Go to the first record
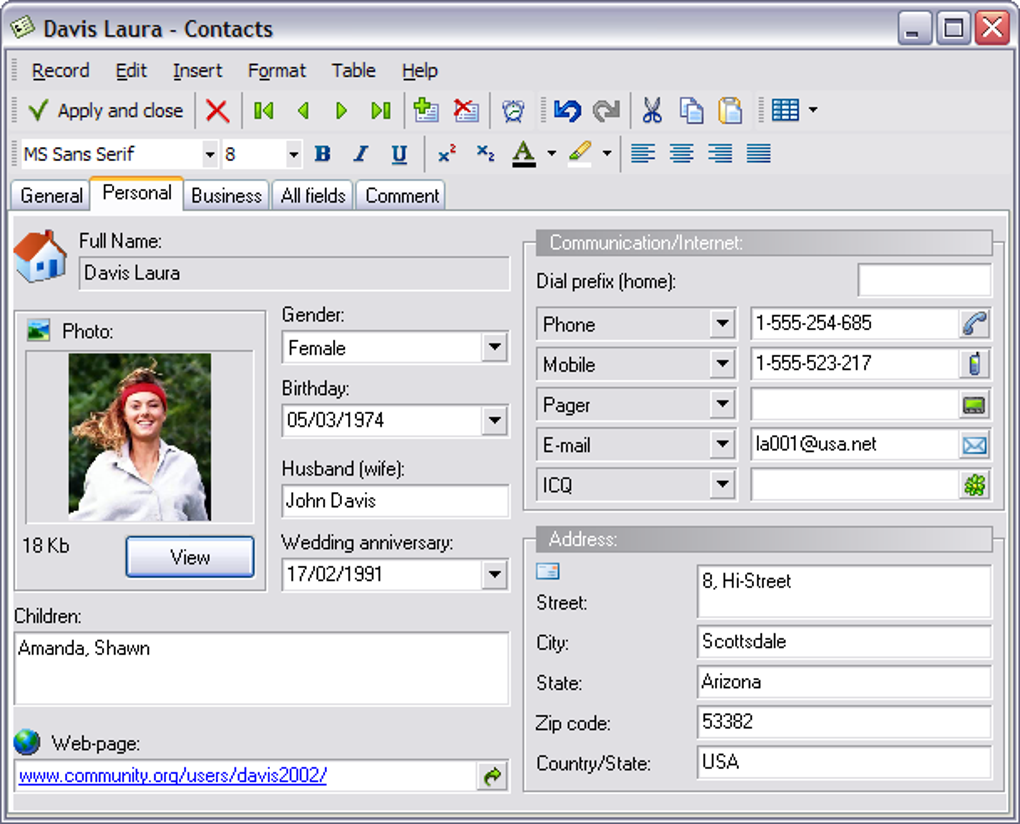1020x824 pixels. [x=264, y=111]
